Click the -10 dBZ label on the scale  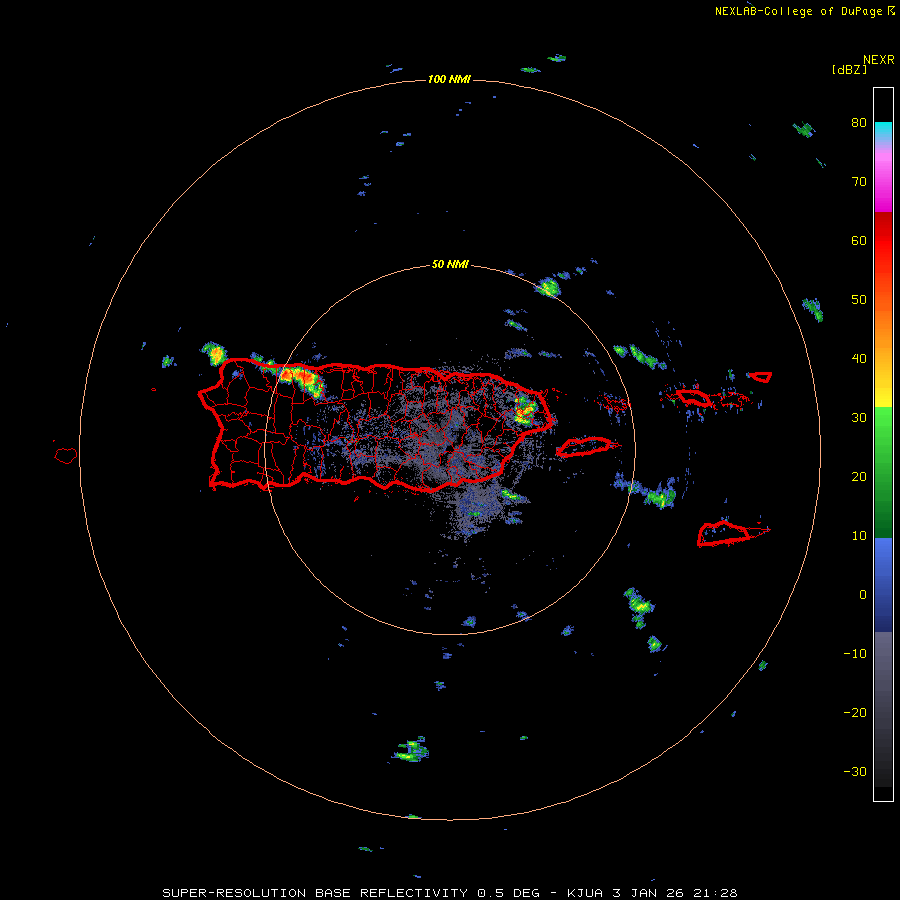tap(855, 654)
